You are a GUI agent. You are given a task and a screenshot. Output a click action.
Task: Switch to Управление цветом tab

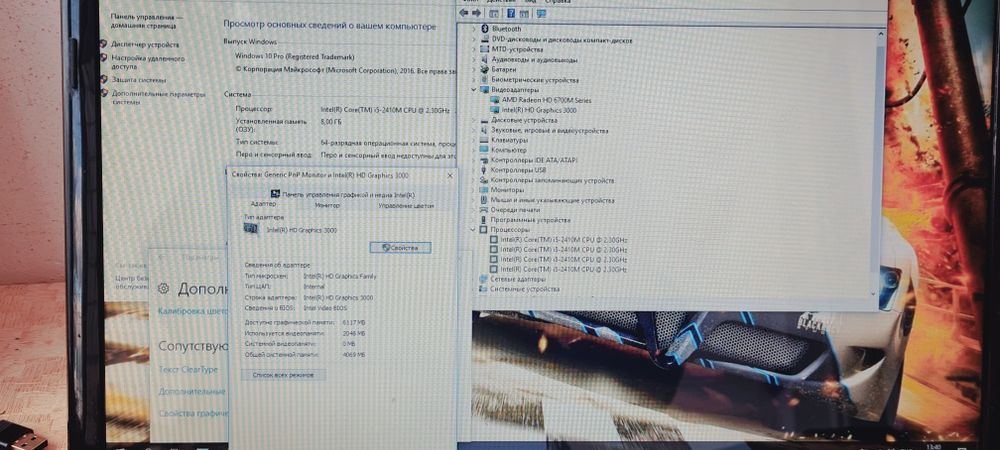[x=406, y=205]
